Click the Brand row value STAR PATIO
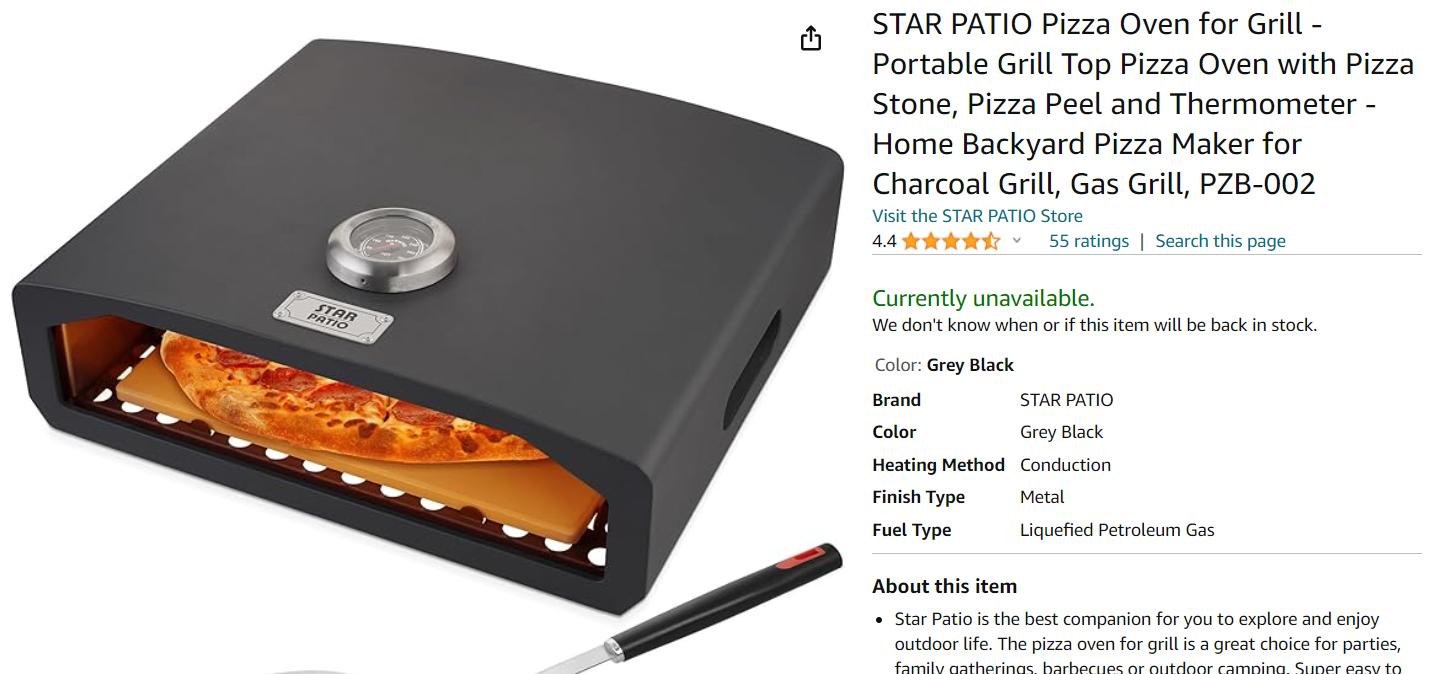1429x674 pixels. pyautogui.click(x=1066, y=400)
